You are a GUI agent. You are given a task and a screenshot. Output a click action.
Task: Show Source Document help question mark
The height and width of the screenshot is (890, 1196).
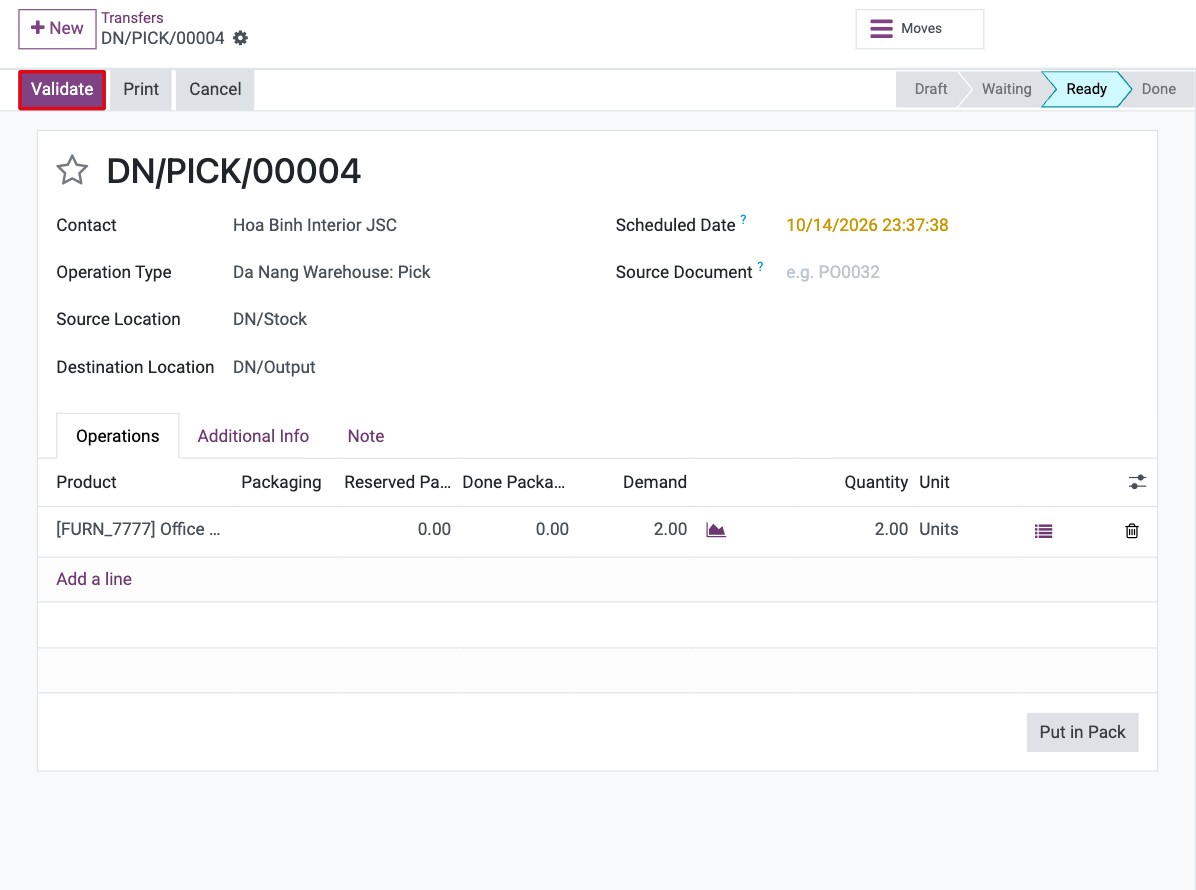[x=760, y=267]
